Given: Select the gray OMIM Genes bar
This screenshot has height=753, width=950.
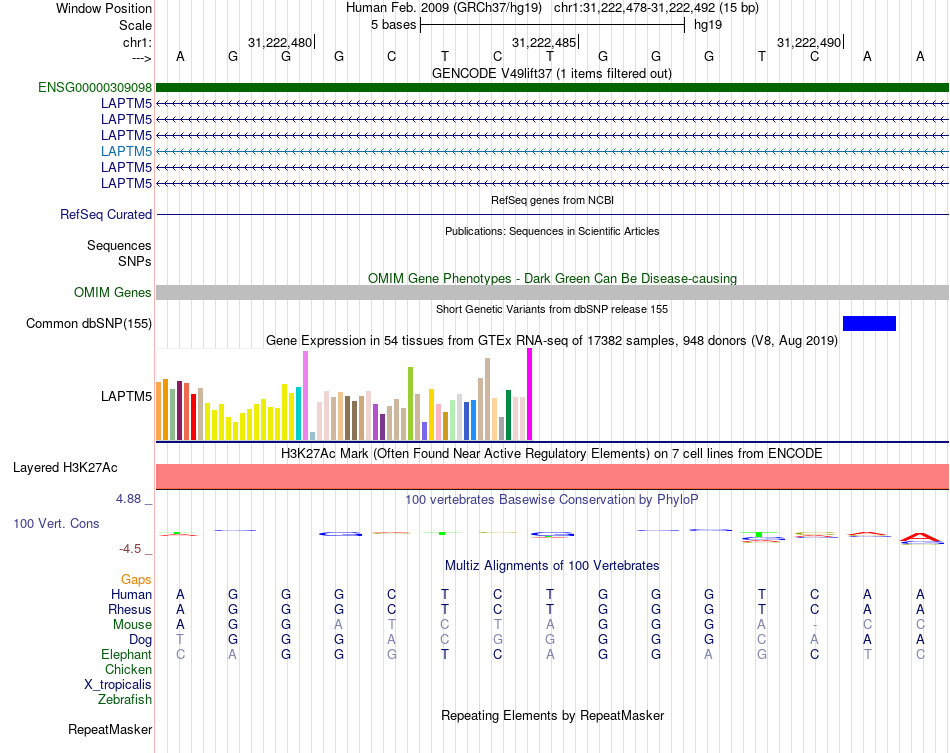Looking at the screenshot, I should click(552, 293).
